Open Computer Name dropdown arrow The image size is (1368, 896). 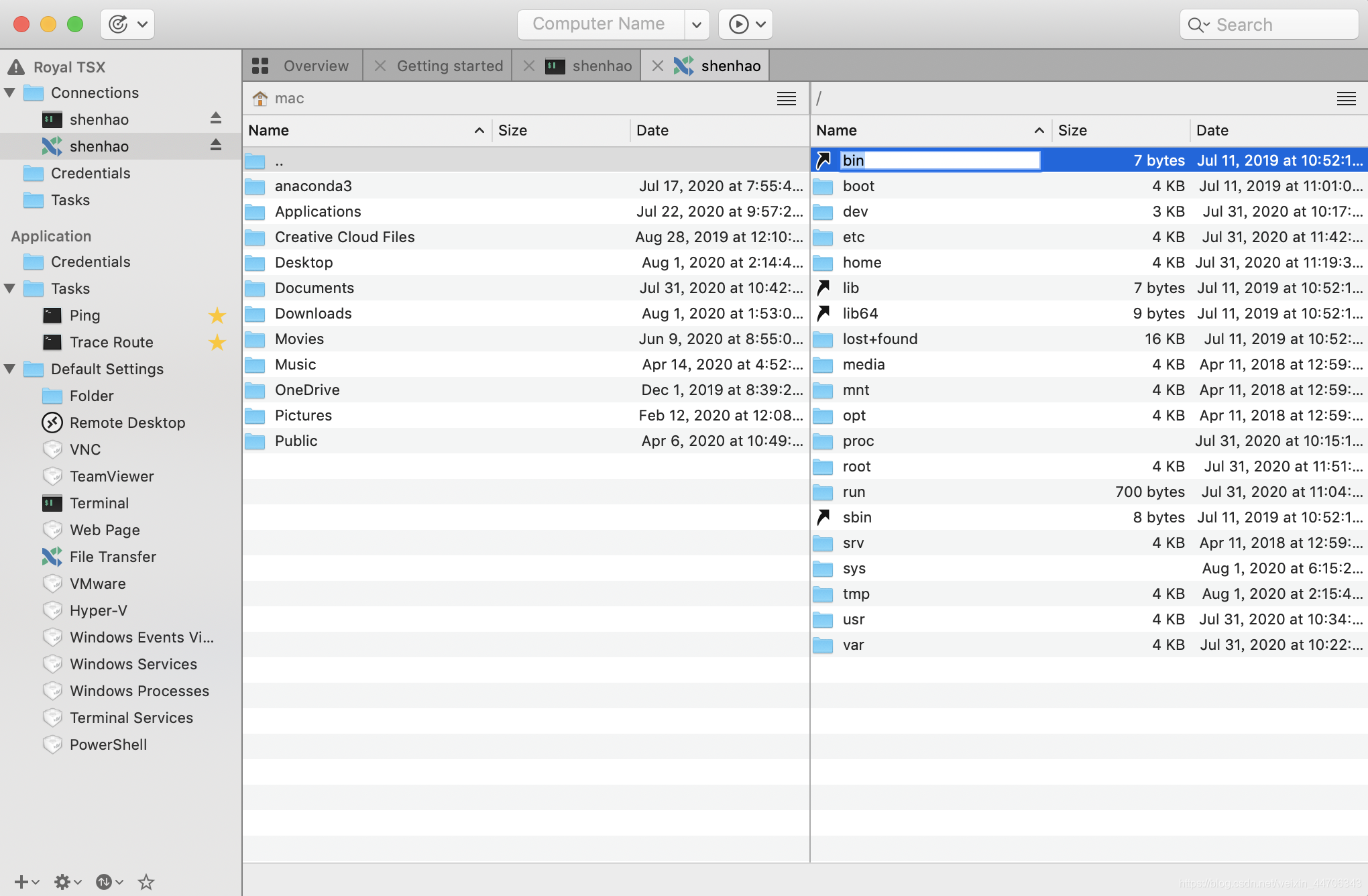click(697, 25)
